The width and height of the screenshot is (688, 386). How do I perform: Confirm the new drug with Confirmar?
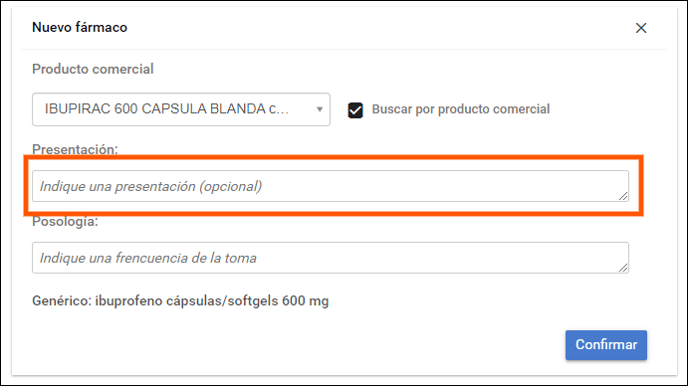coord(606,345)
